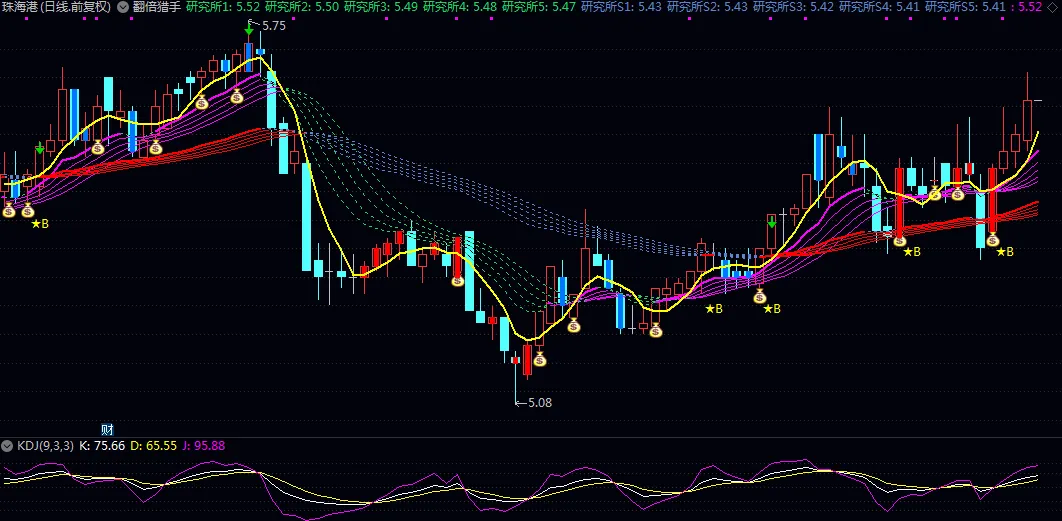Screen dimensions: 1062x521
Task: Click the KDJ D: 65.55 value
Action: tap(153, 446)
